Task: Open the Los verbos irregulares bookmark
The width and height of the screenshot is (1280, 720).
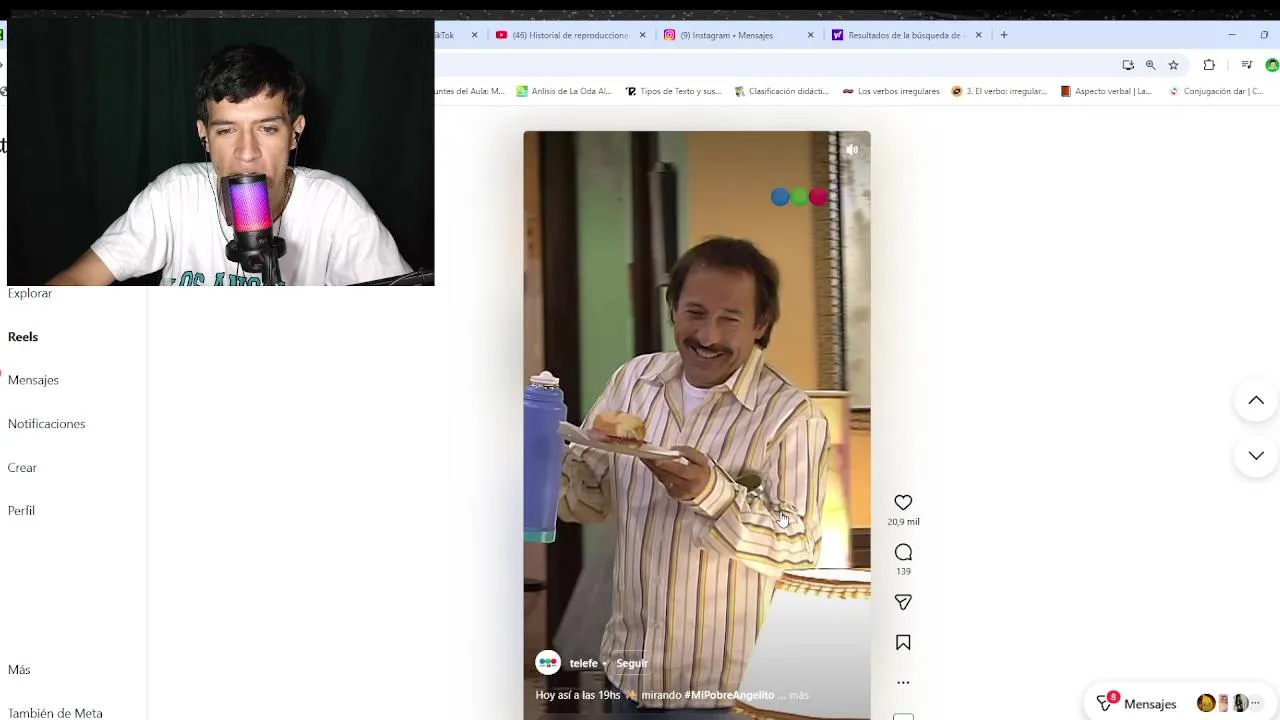Action: point(891,91)
